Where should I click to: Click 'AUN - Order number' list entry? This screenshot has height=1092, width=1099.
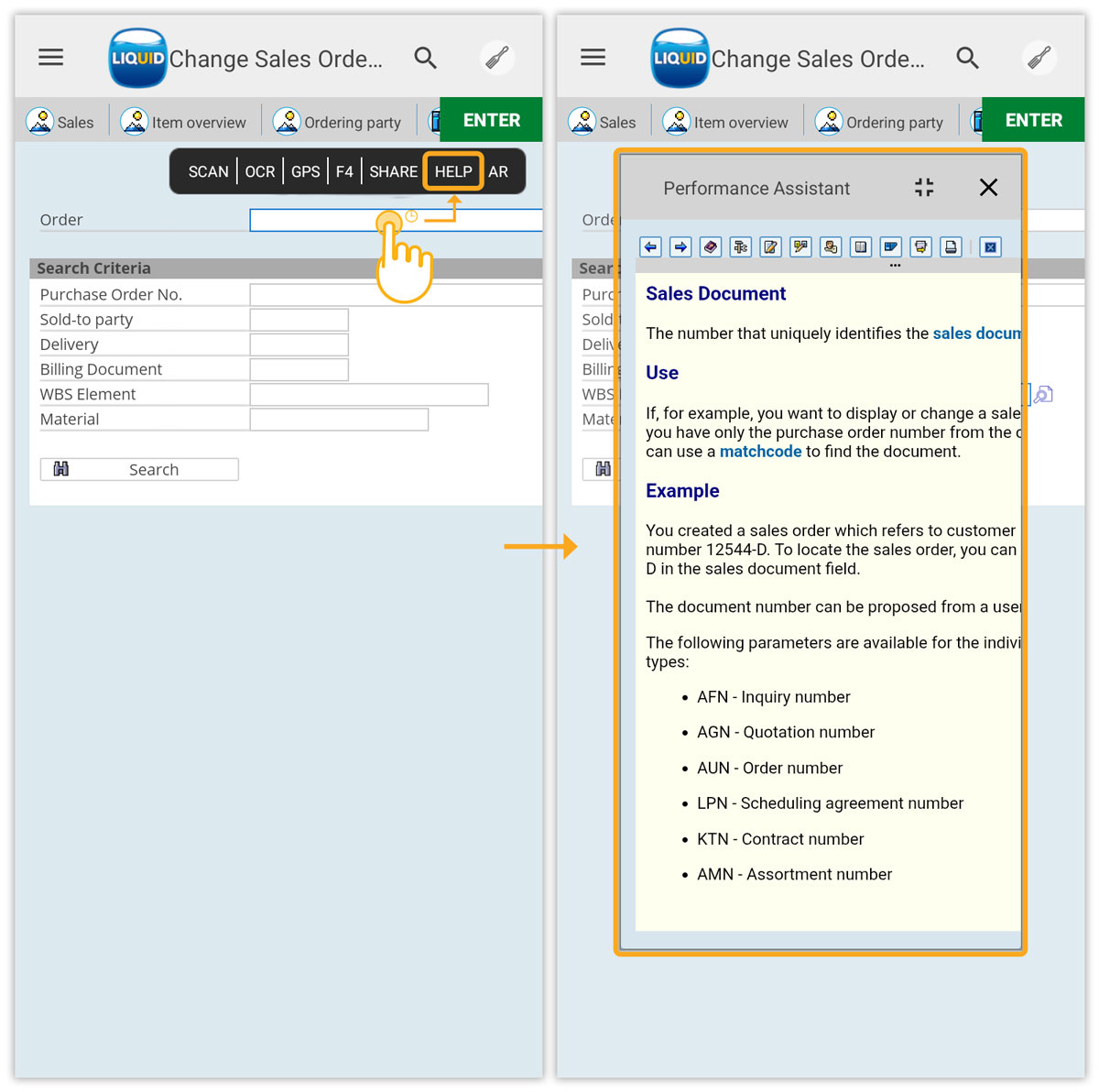pyautogui.click(x=769, y=768)
